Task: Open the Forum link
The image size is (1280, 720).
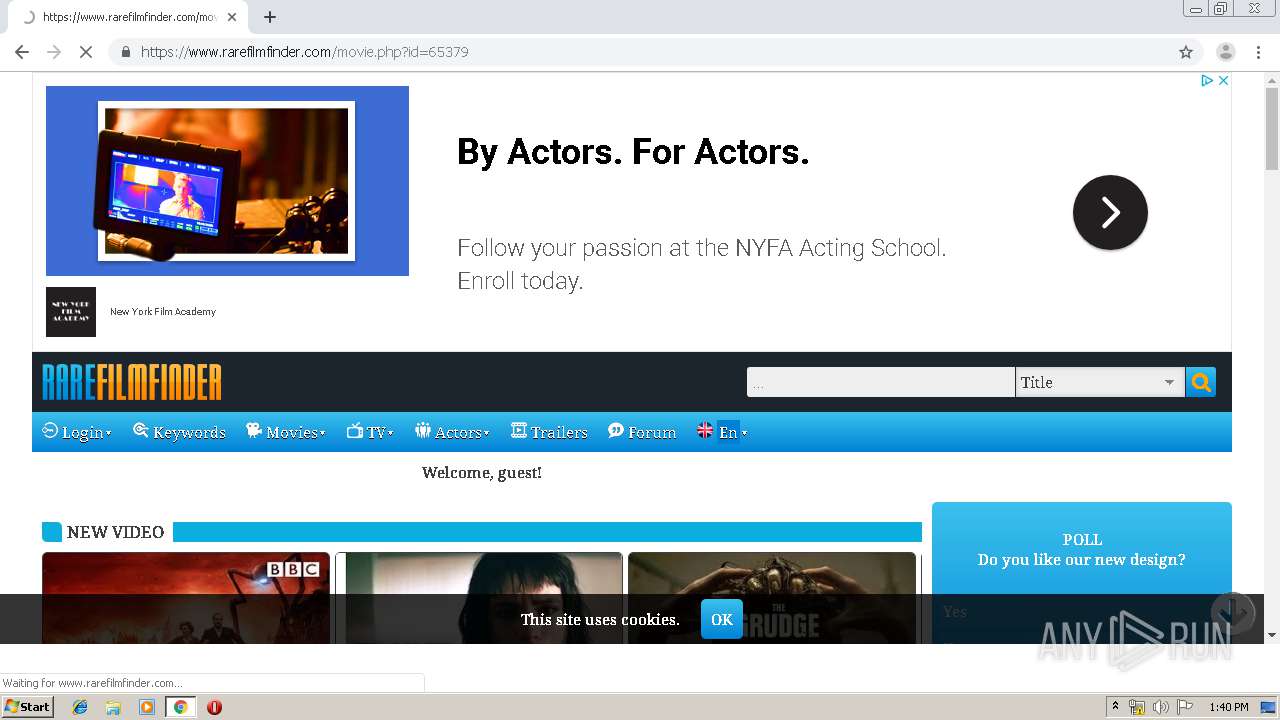Action: coord(642,432)
